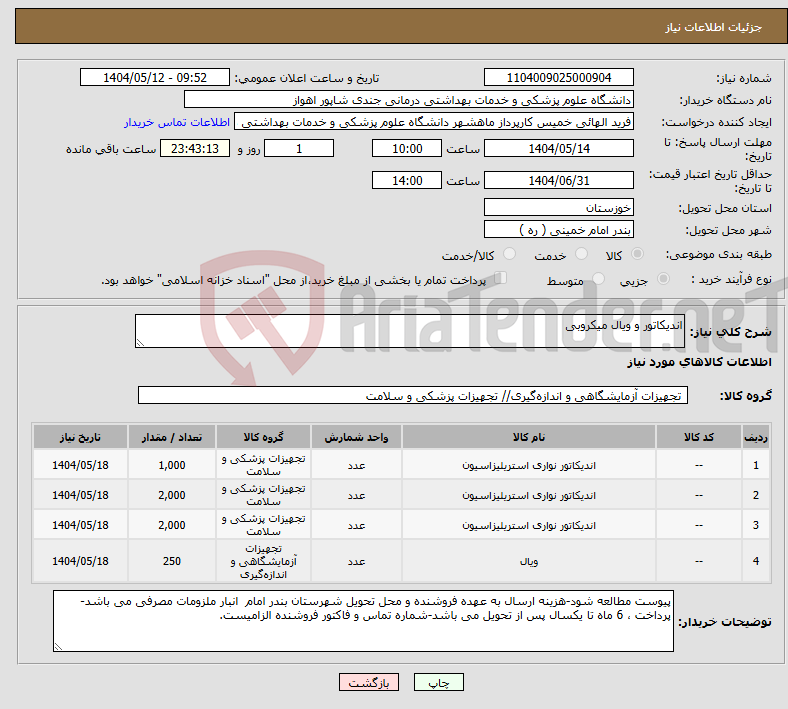Click the item name in row 2
Screen dimensions: 788x709
tap(529, 495)
